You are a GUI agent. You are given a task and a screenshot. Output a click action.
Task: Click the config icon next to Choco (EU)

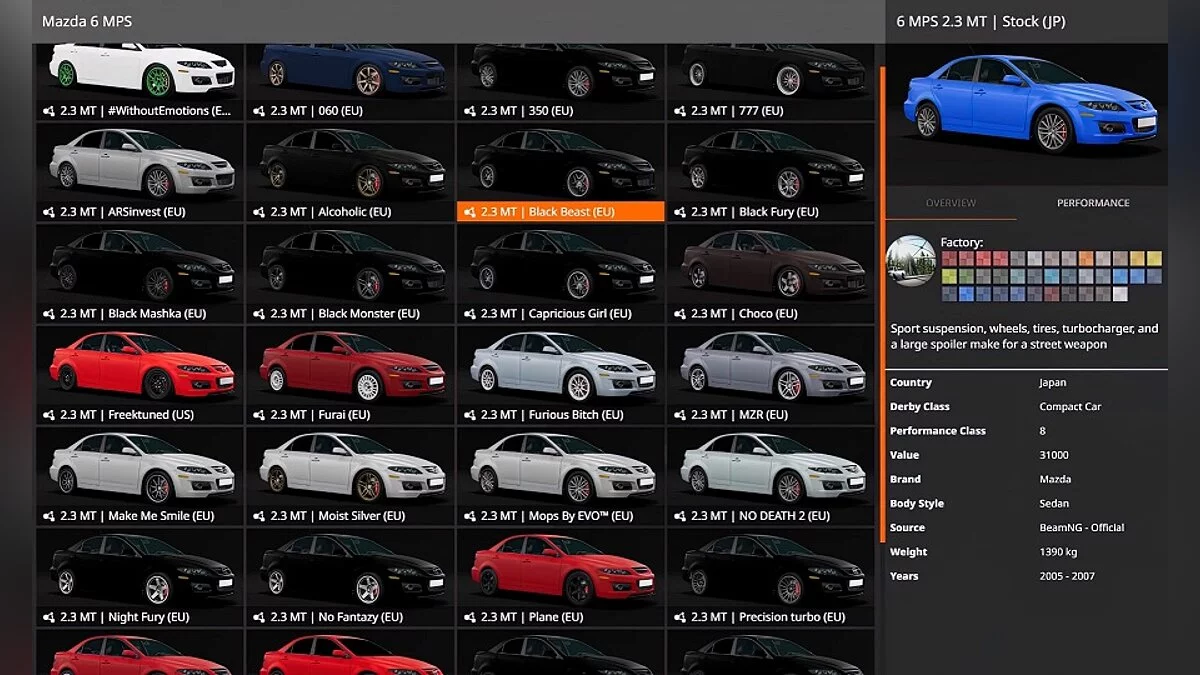point(680,314)
